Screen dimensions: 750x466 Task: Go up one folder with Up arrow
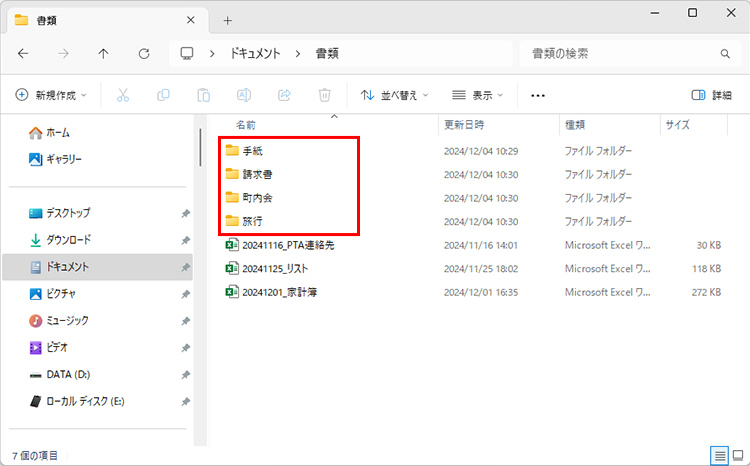[104, 54]
